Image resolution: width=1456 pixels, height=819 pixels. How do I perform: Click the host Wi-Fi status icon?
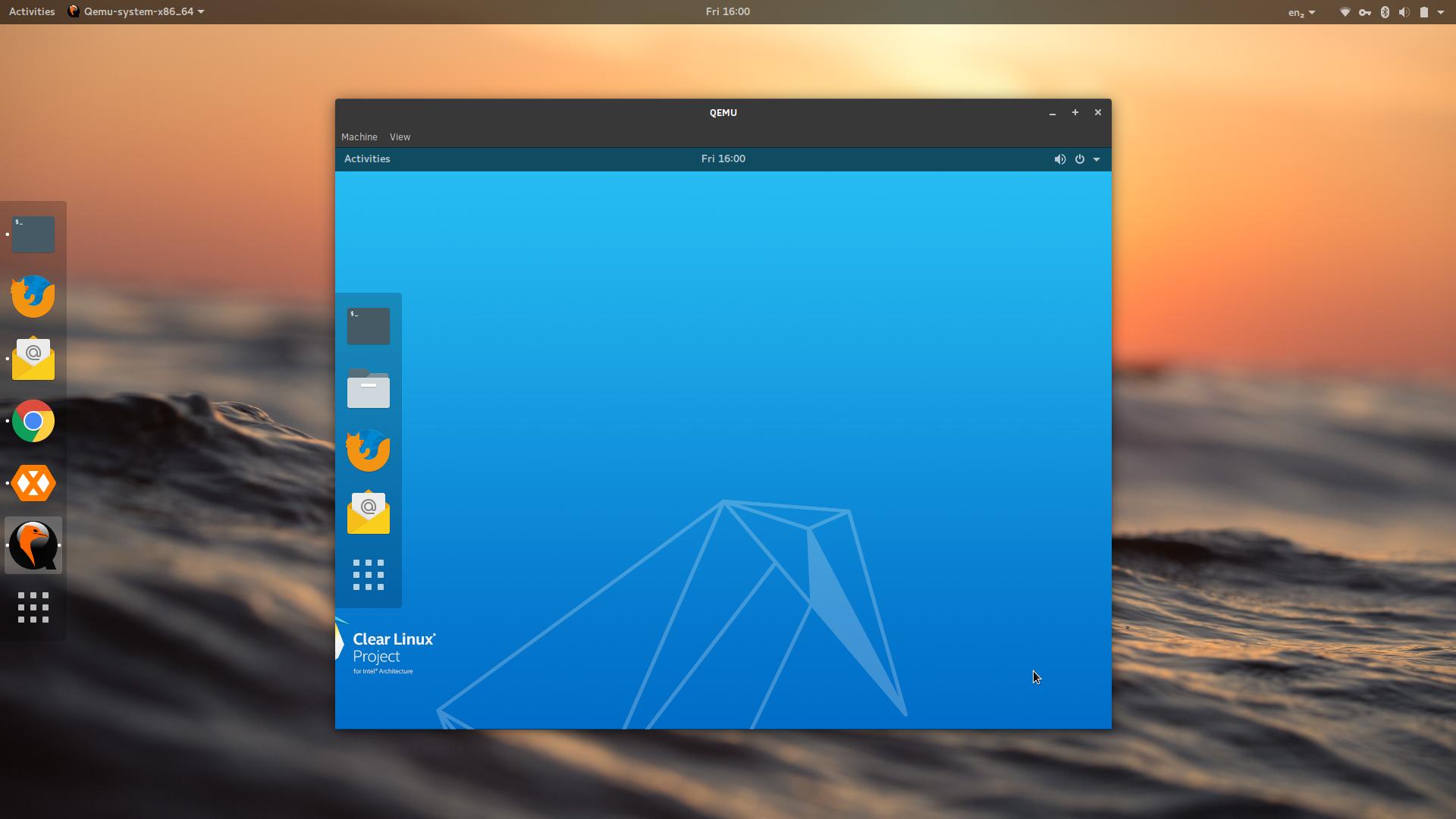pyautogui.click(x=1345, y=12)
